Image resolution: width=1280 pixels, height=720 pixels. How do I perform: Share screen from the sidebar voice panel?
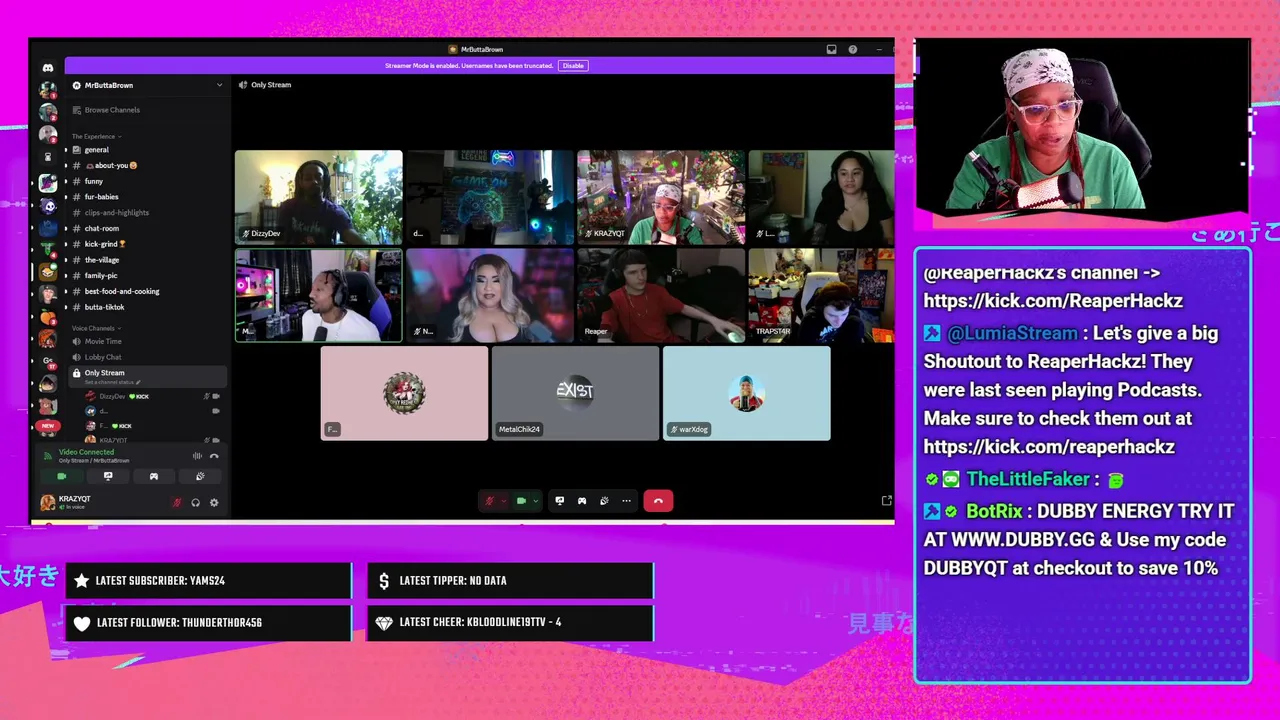tap(108, 477)
